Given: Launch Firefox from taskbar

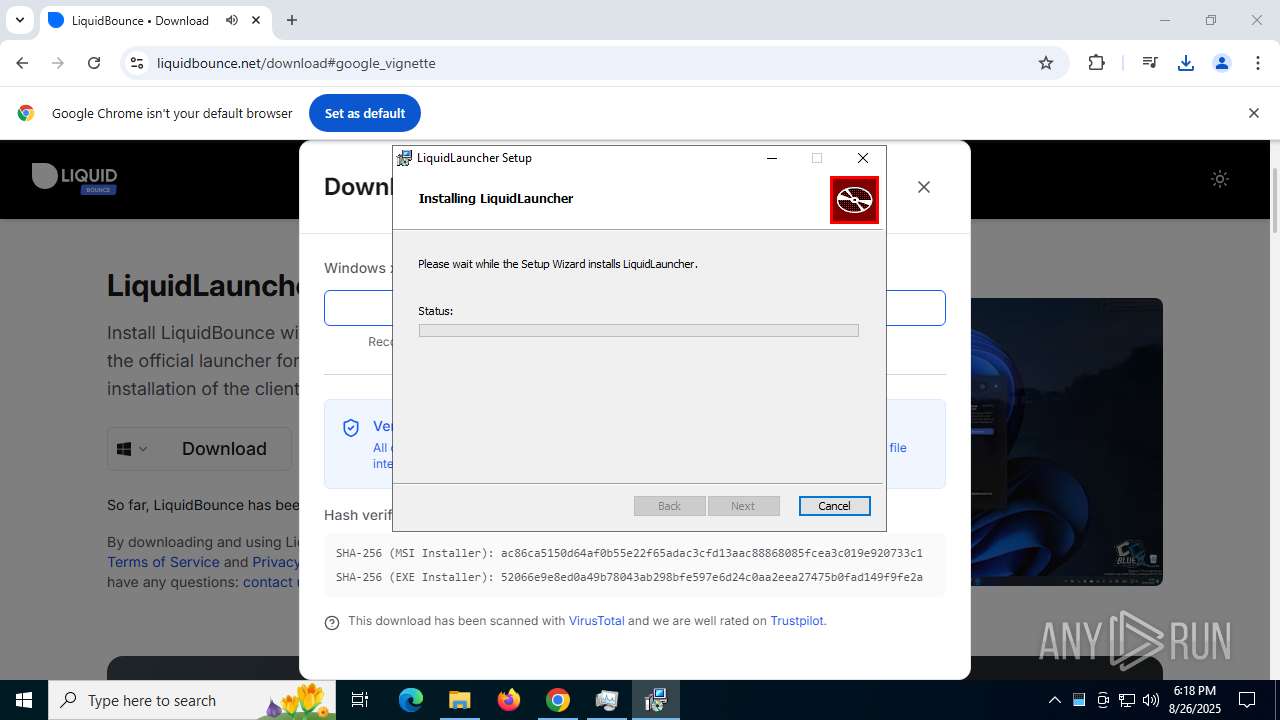Looking at the screenshot, I should click(509, 700).
